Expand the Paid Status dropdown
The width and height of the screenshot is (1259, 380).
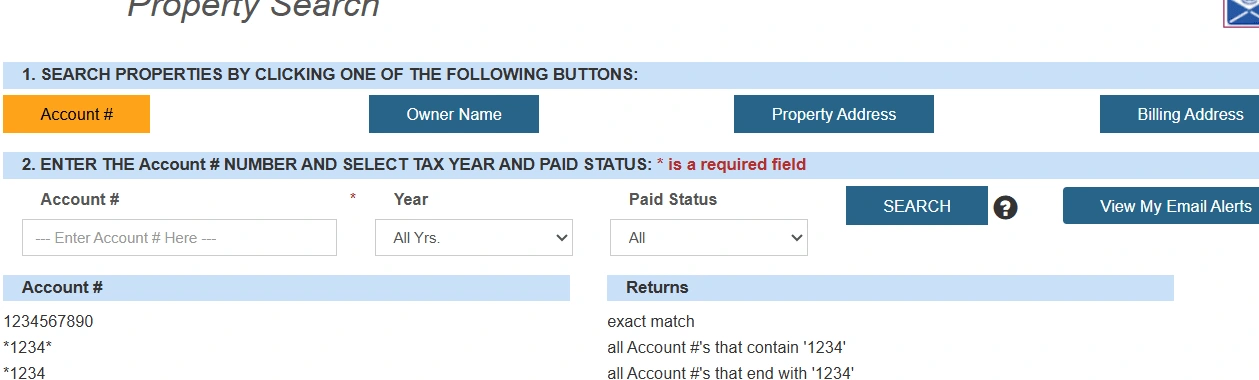point(709,238)
